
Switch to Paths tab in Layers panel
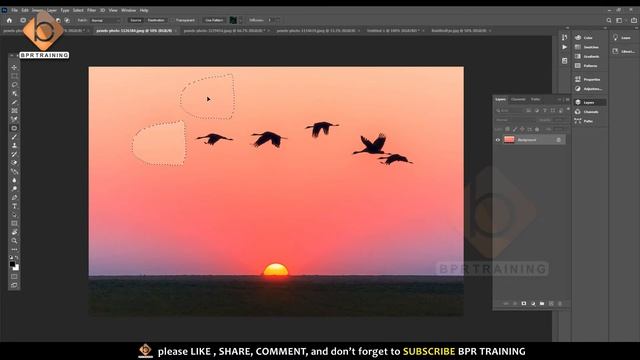(536, 99)
